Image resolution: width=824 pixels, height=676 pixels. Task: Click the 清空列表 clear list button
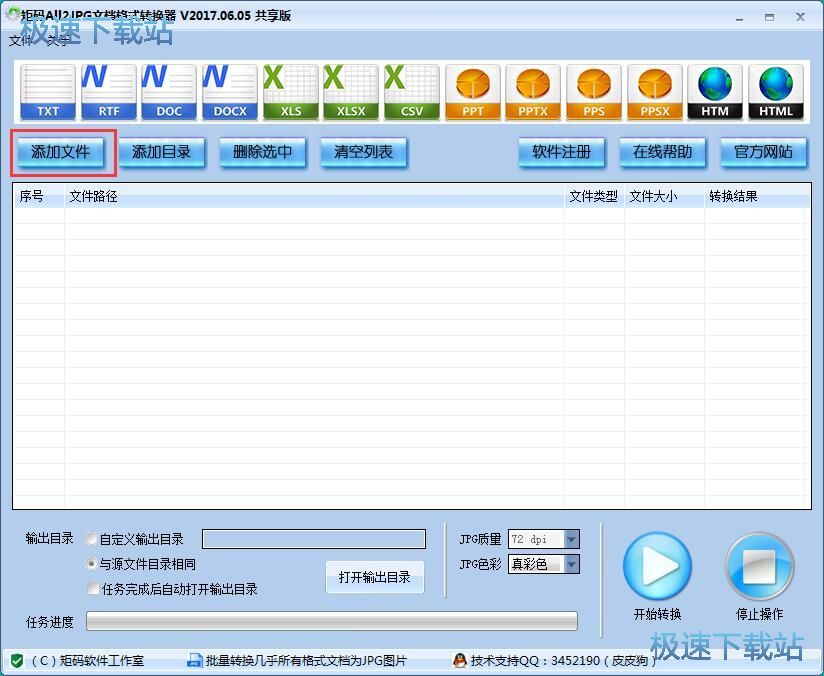pos(362,152)
